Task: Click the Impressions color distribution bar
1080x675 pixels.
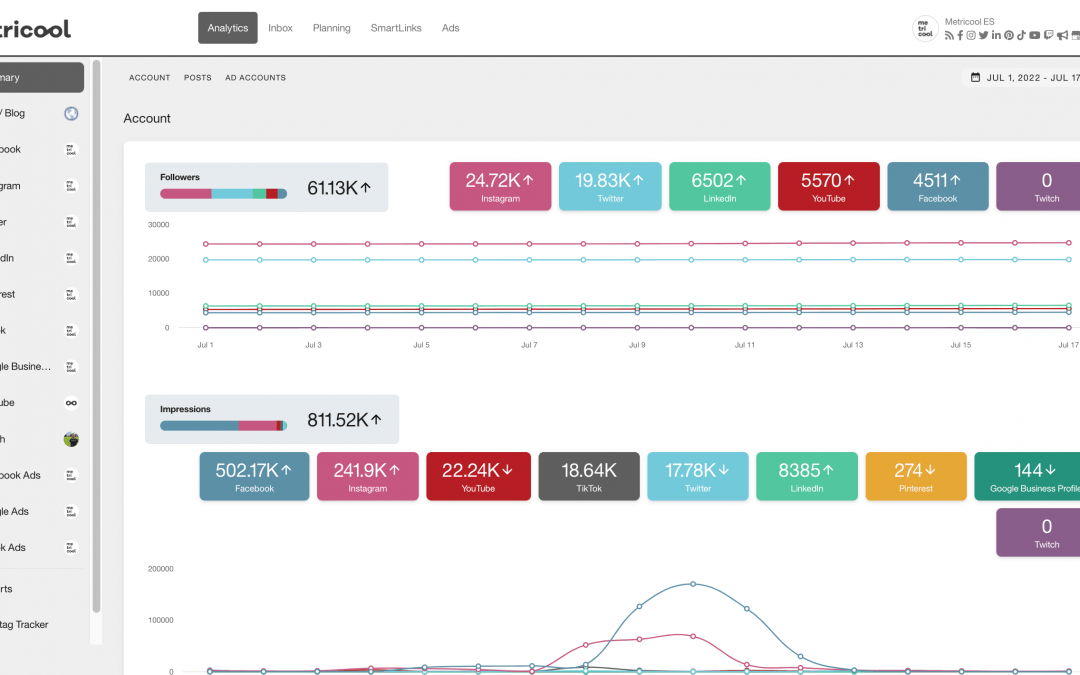Action: pyautogui.click(x=223, y=426)
